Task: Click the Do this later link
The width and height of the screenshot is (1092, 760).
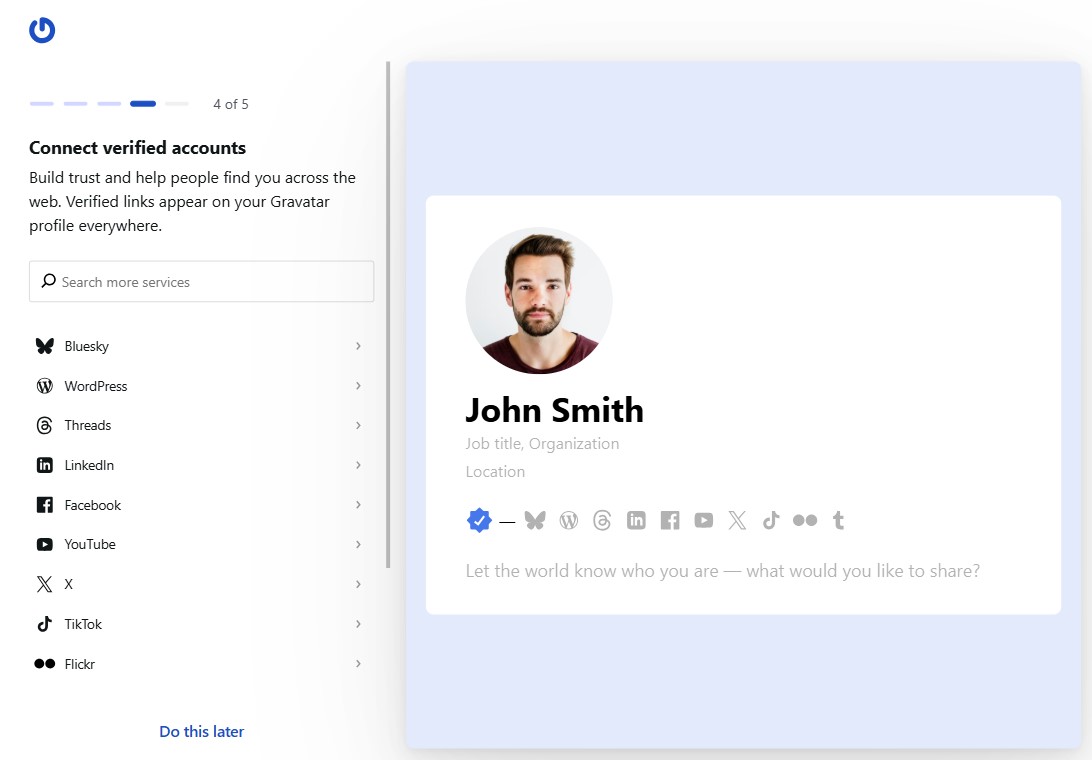Action: (201, 731)
